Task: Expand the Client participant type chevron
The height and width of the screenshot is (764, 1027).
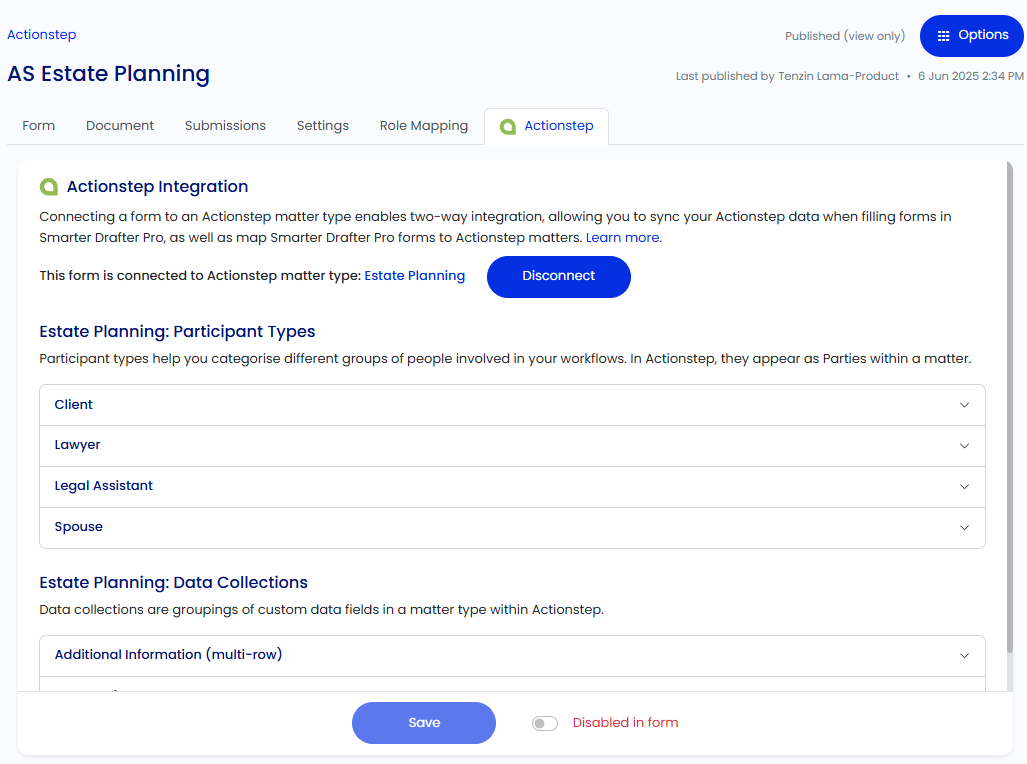Action: 964,405
